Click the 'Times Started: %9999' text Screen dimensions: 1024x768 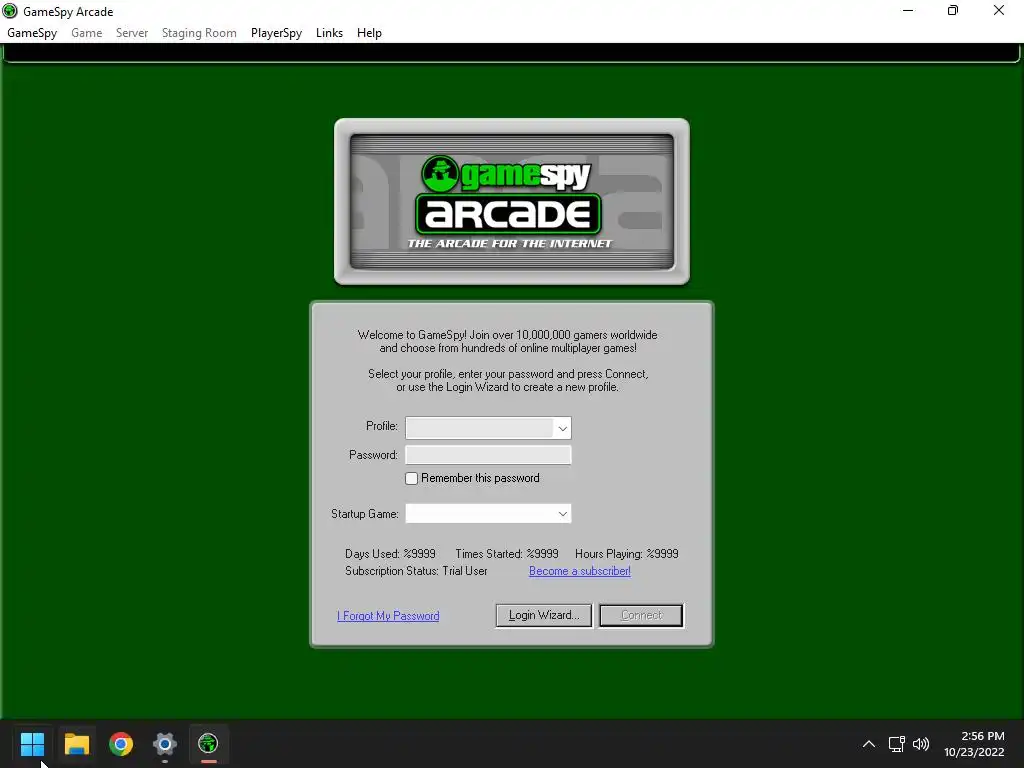[x=507, y=554]
